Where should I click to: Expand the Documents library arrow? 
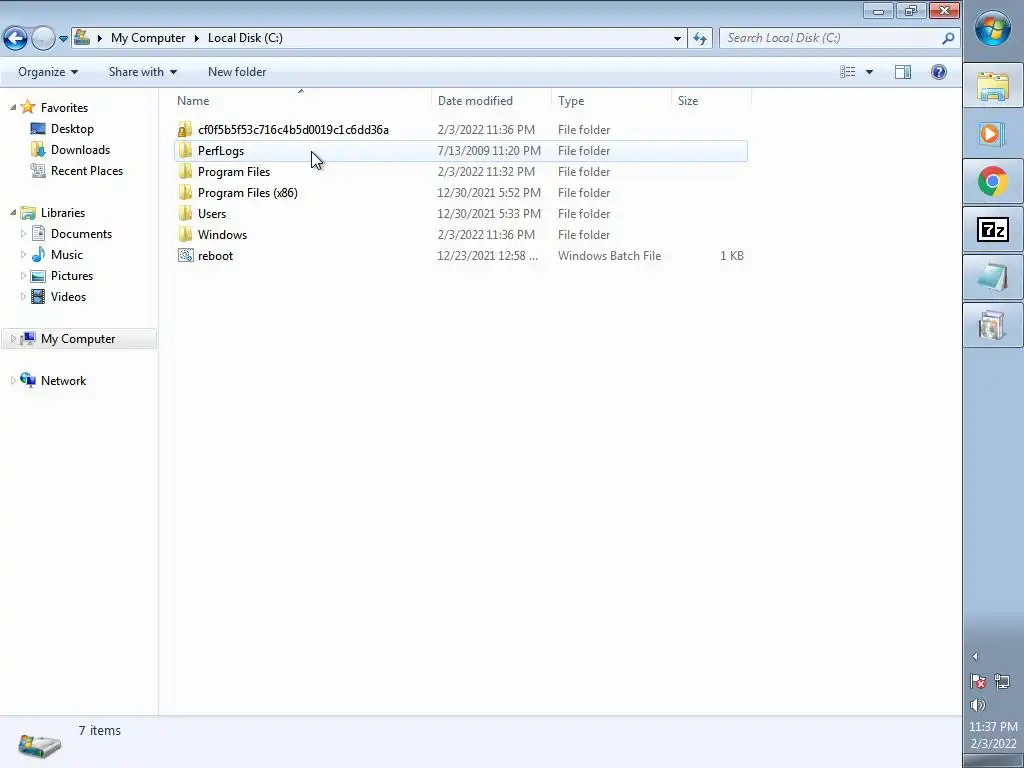pos(24,233)
